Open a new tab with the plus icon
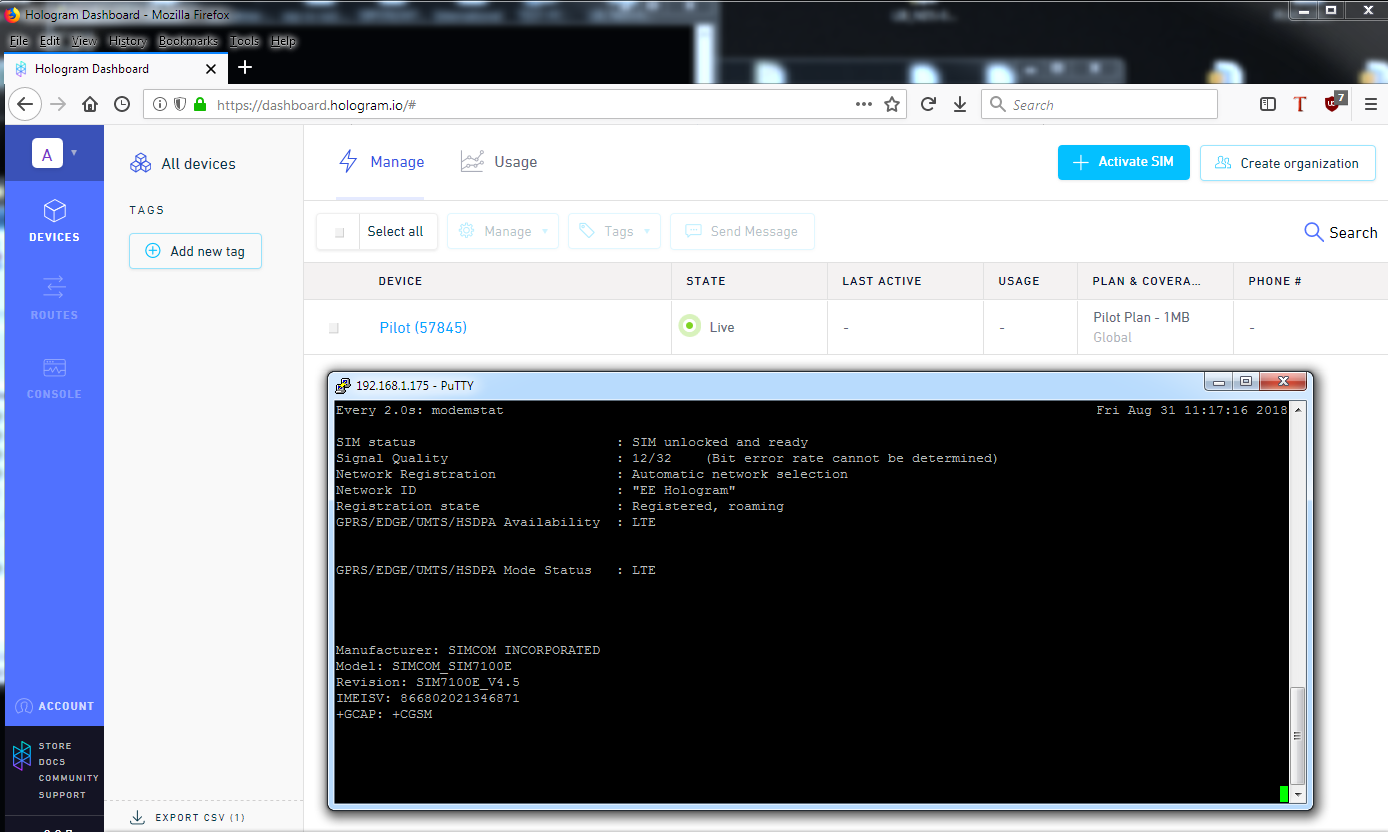 (245, 67)
